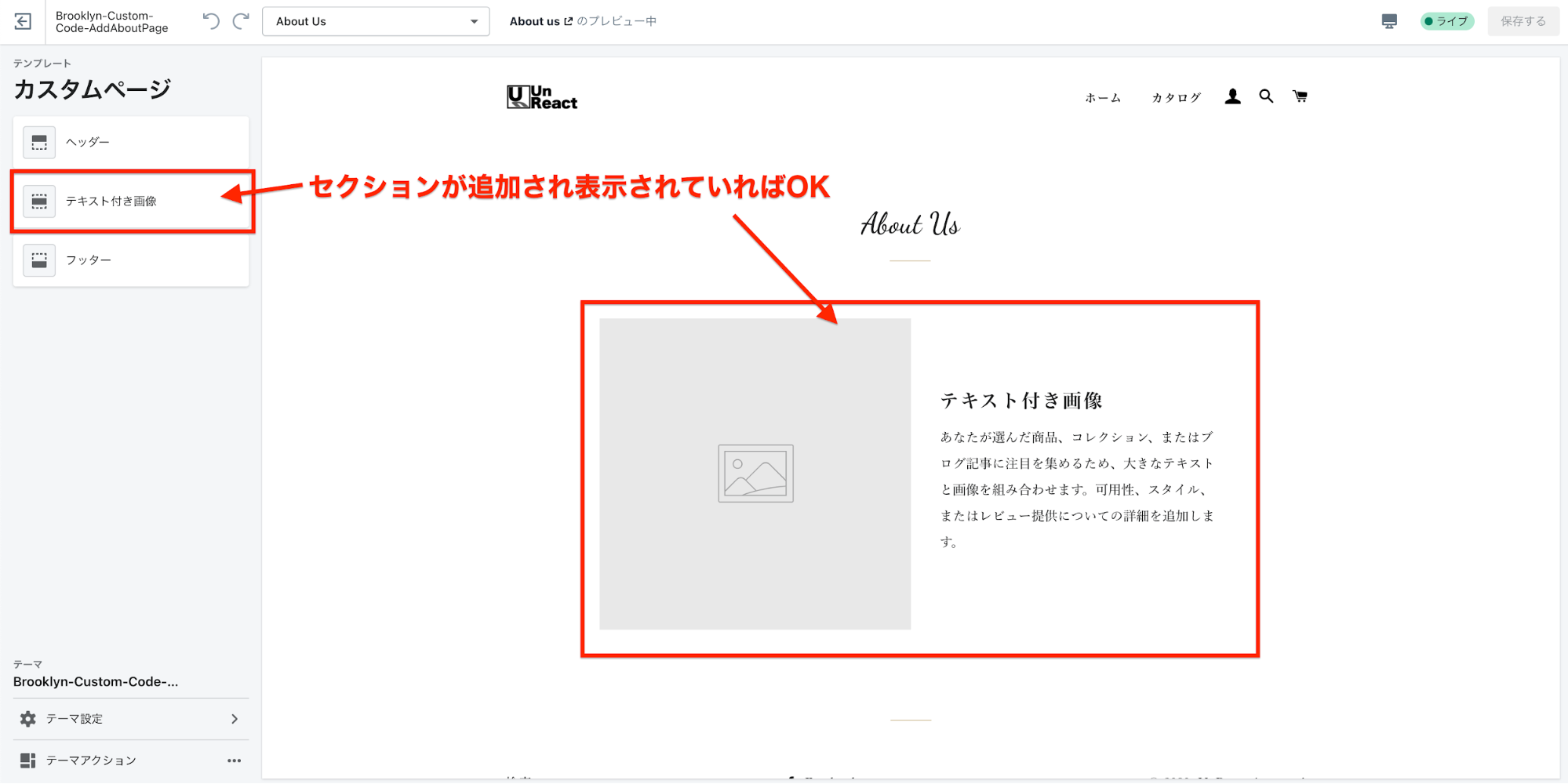Go to ホーム in store navigation
Viewport: 1568px width, 784px height.
tap(1103, 98)
